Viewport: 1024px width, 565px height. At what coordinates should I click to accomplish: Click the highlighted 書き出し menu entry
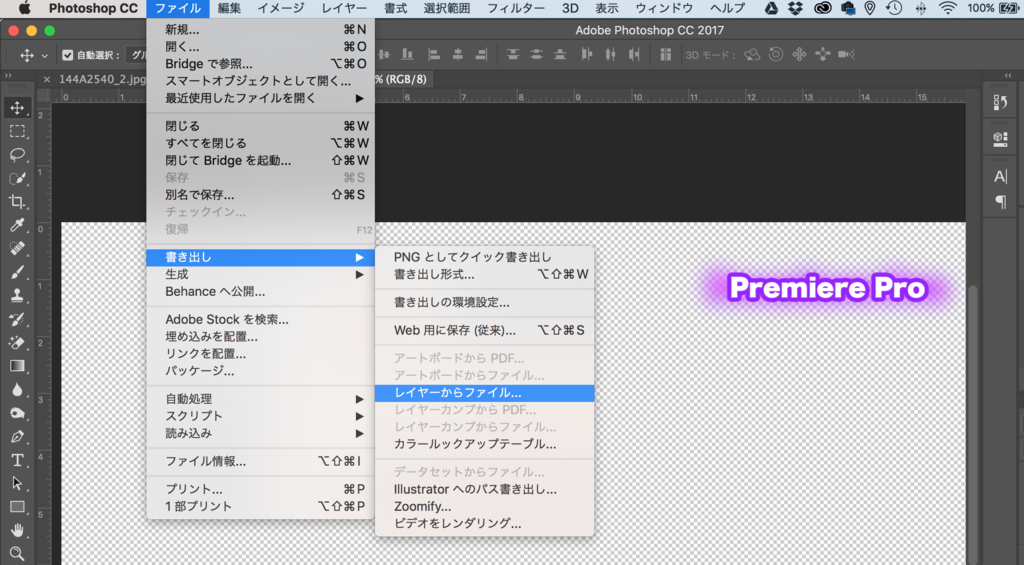(261, 257)
